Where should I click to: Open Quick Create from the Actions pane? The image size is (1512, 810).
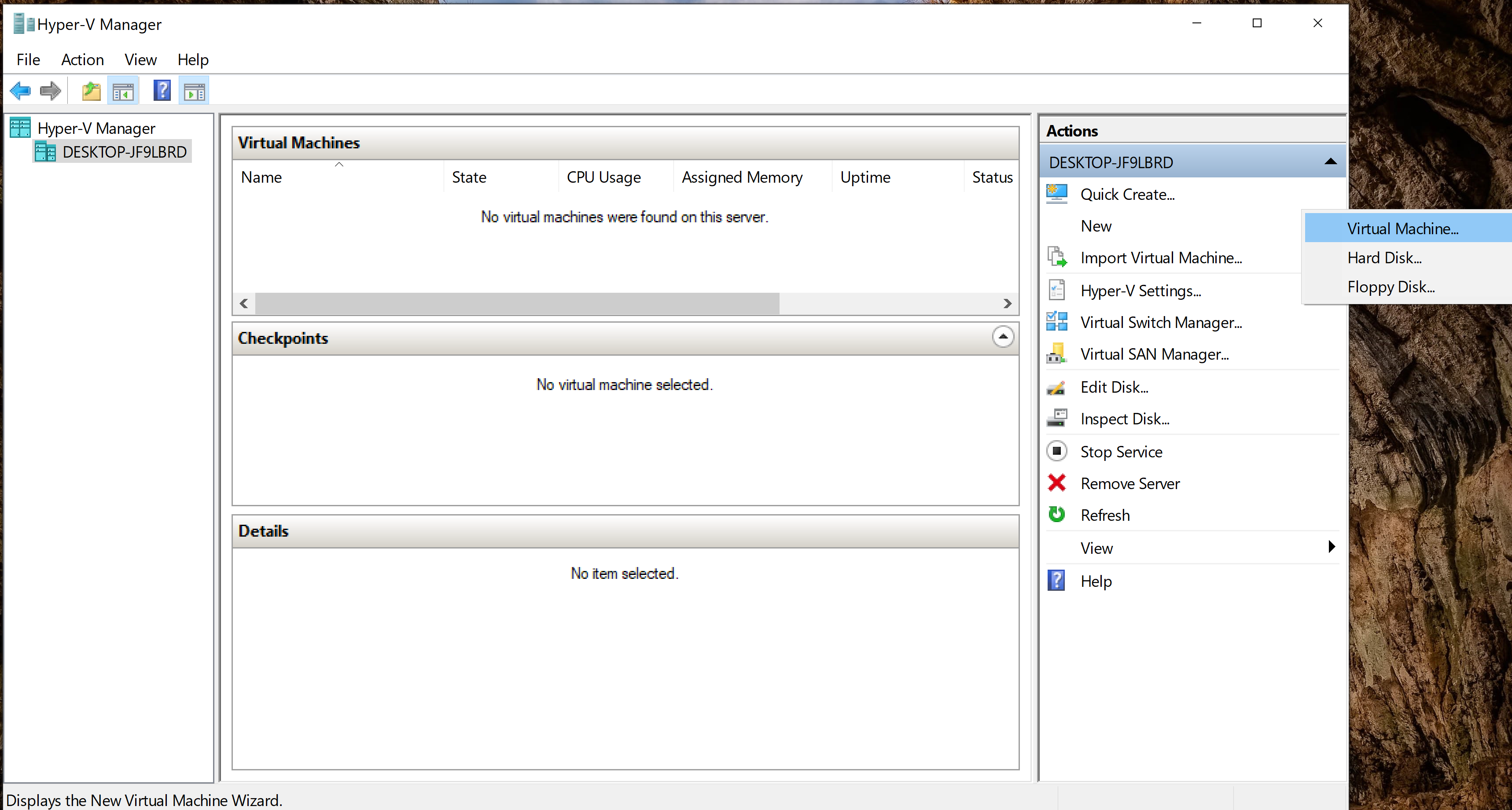(1127, 194)
